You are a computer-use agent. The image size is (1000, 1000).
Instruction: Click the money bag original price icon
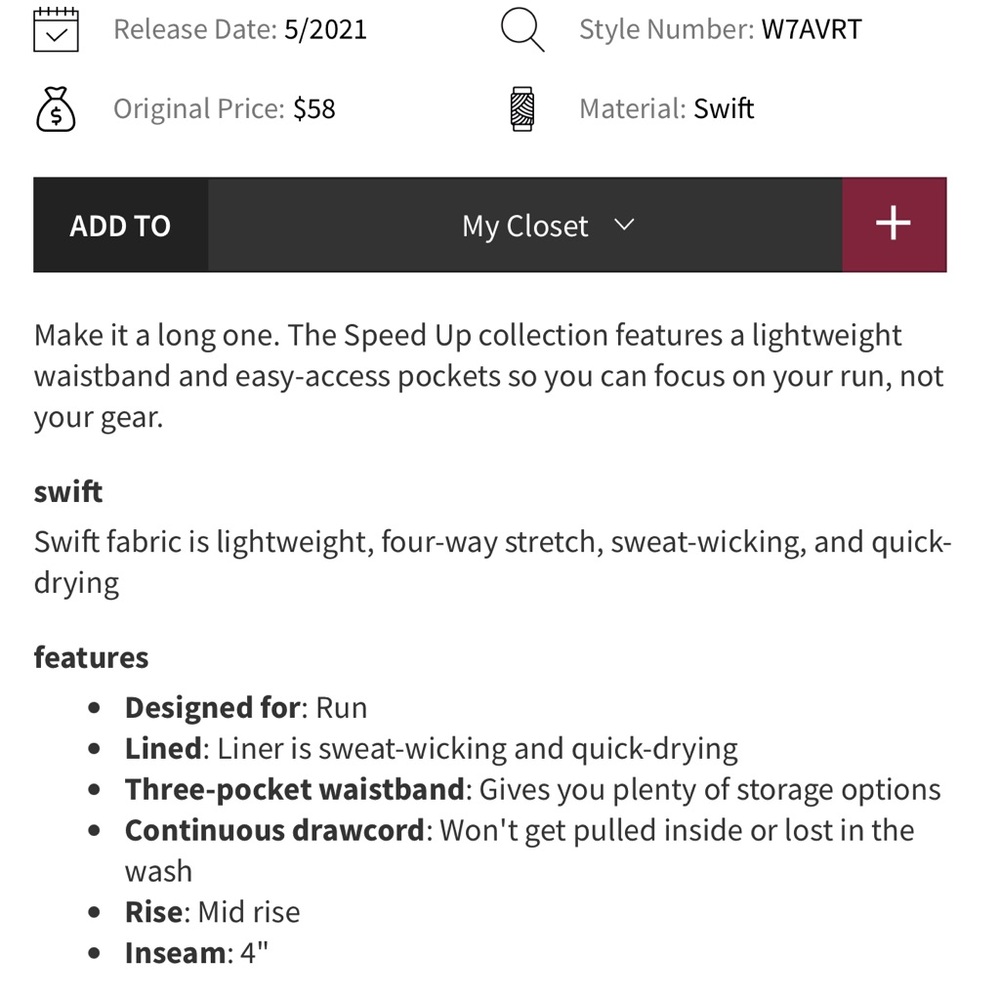point(56,109)
